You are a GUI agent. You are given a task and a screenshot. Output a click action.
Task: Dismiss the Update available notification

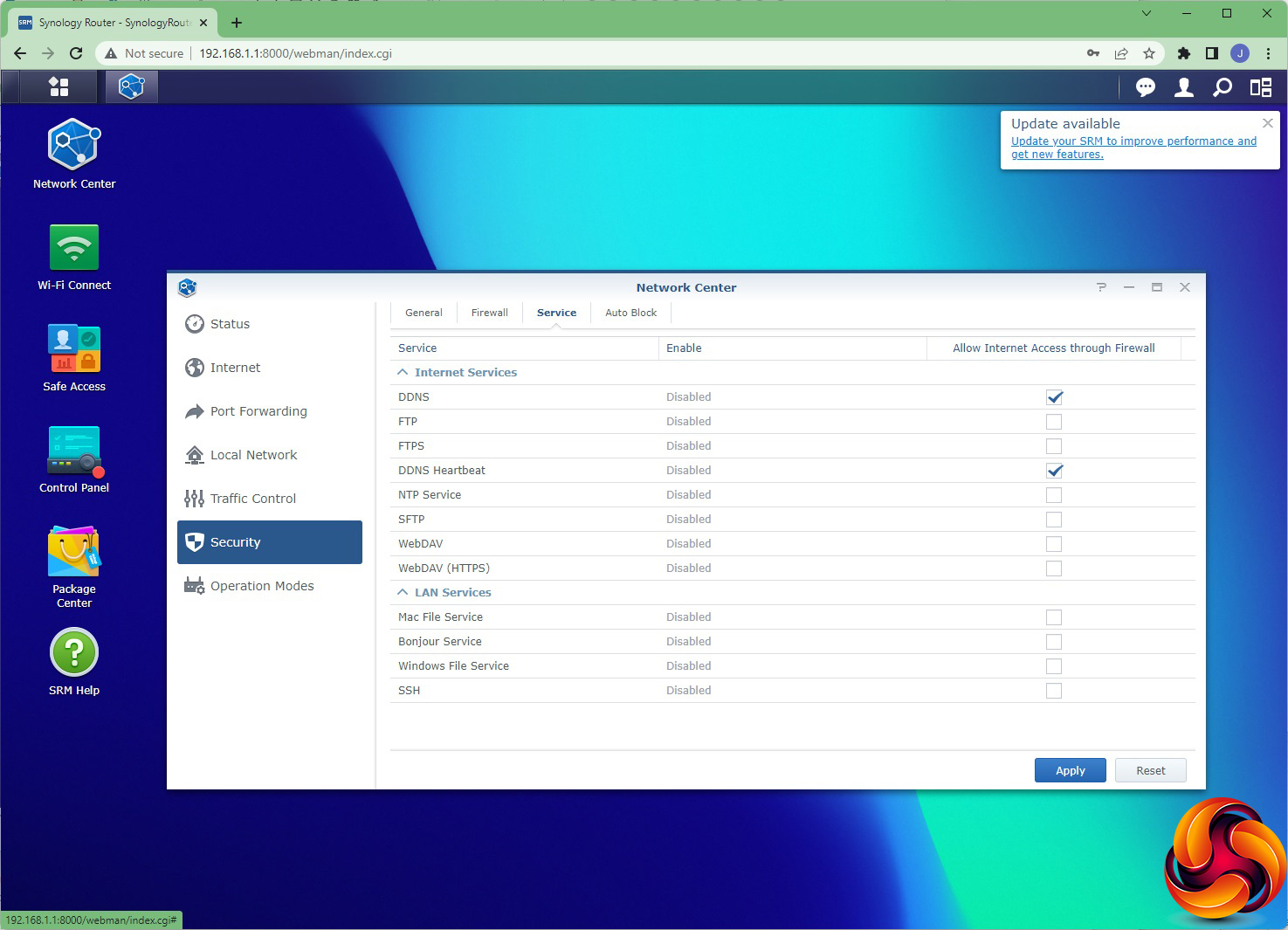pyautogui.click(x=1268, y=123)
